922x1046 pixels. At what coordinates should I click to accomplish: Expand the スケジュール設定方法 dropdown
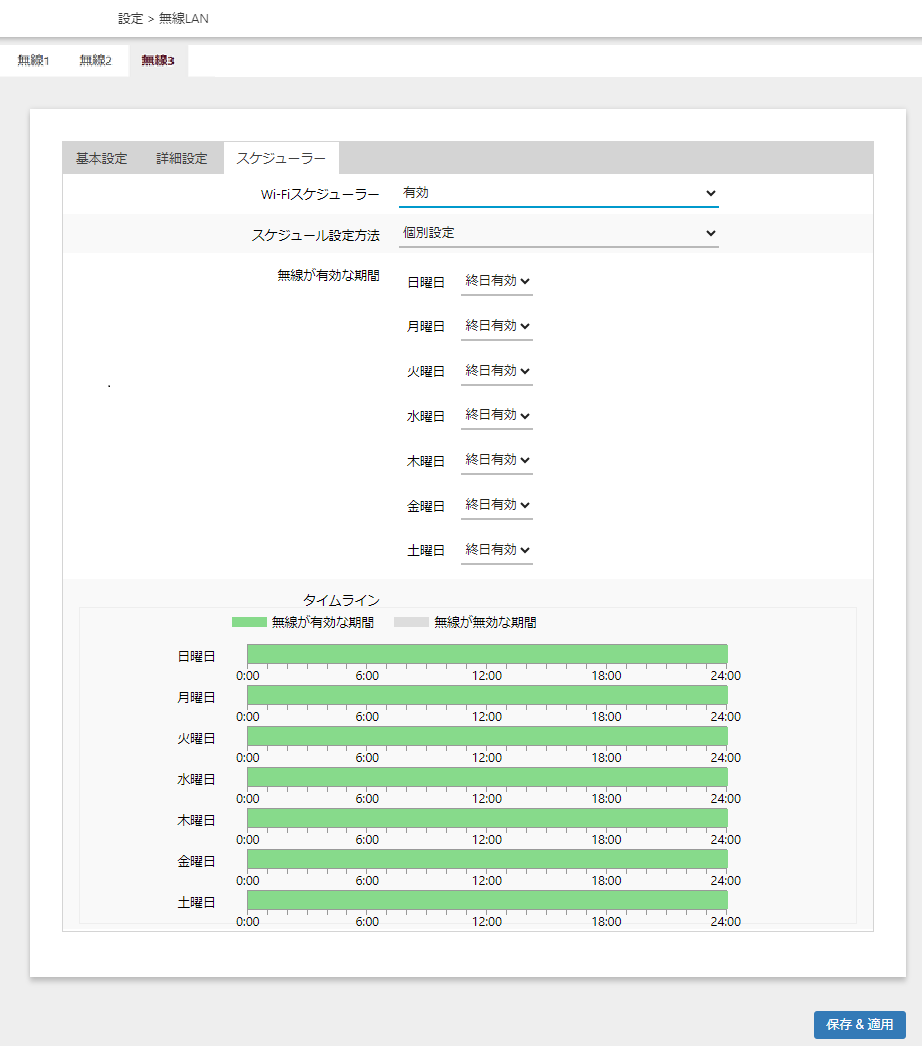(x=558, y=233)
